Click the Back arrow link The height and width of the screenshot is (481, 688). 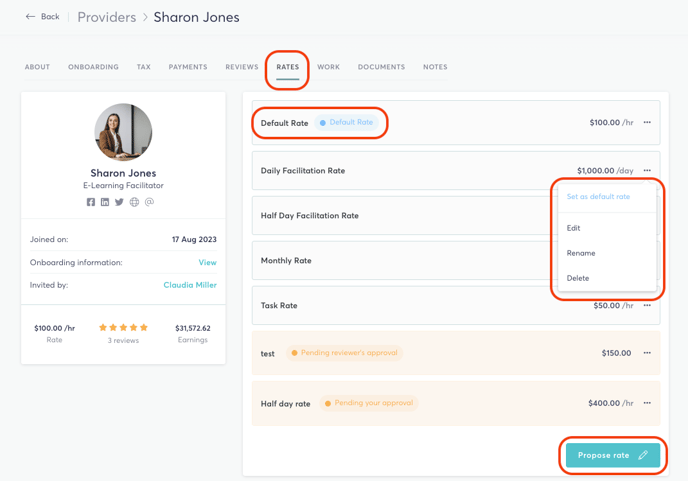coord(43,17)
